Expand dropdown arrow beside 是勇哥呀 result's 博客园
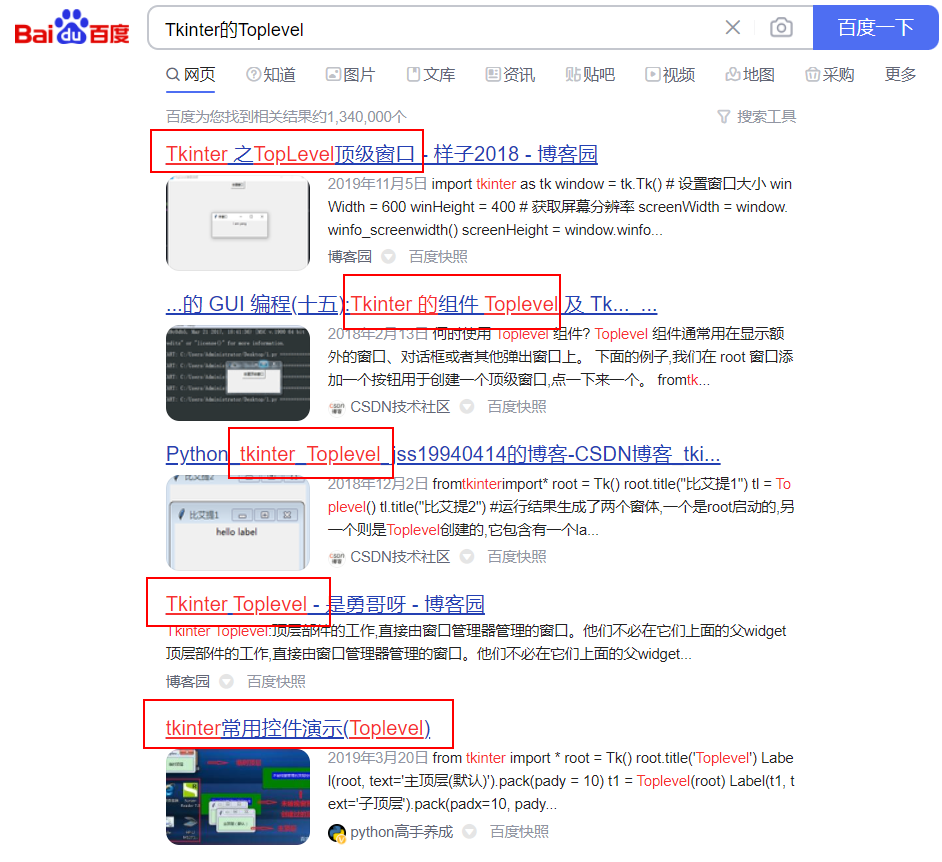Screen dimensions: 942x862 pyautogui.click(x=226, y=682)
